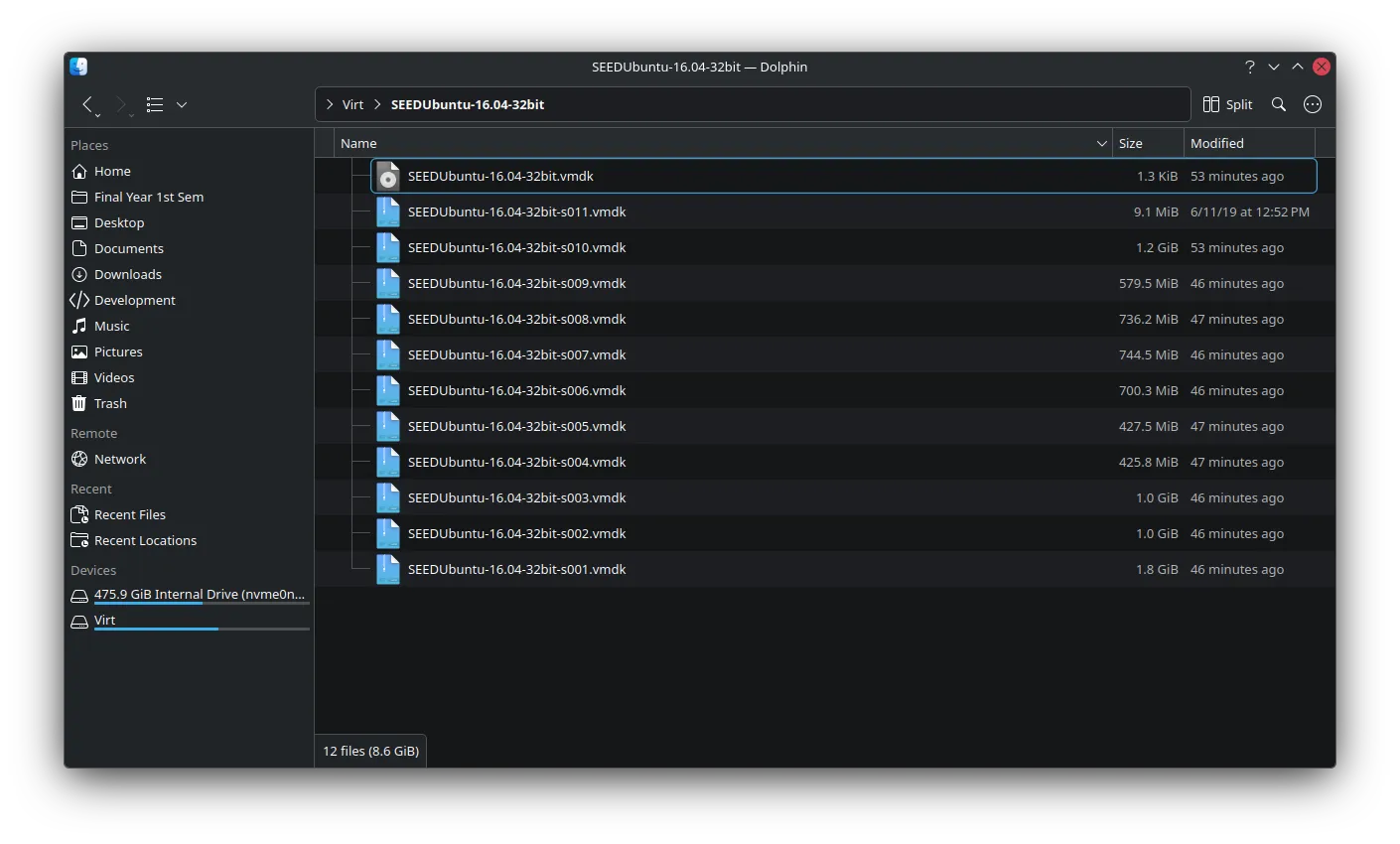Select the detailed list view mode icon
The image size is (1400, 844).
point(154,104)
